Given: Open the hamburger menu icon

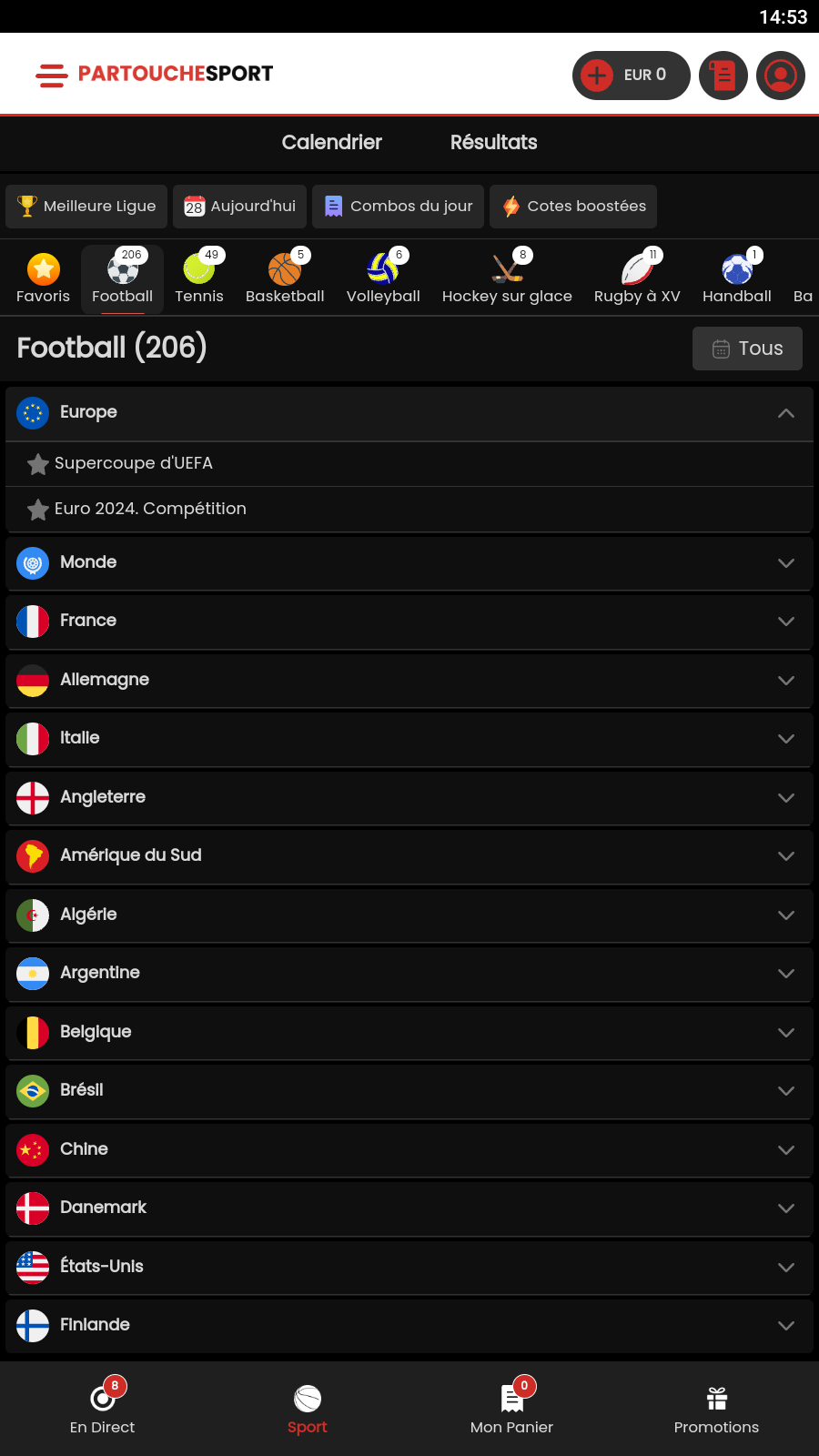Looking at the screenshot, I should tap(51, 75).
